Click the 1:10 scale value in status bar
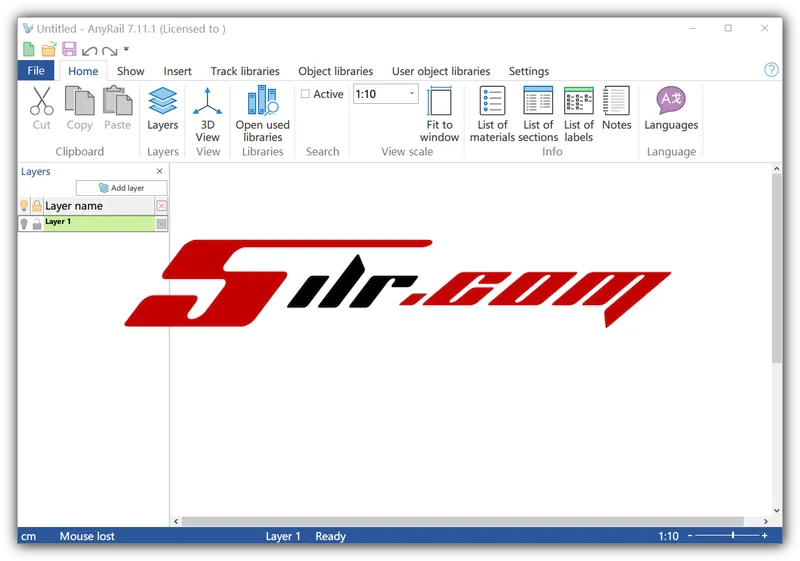Image resolution: width=800 pixels, height=561 pixels. point(668,536)
